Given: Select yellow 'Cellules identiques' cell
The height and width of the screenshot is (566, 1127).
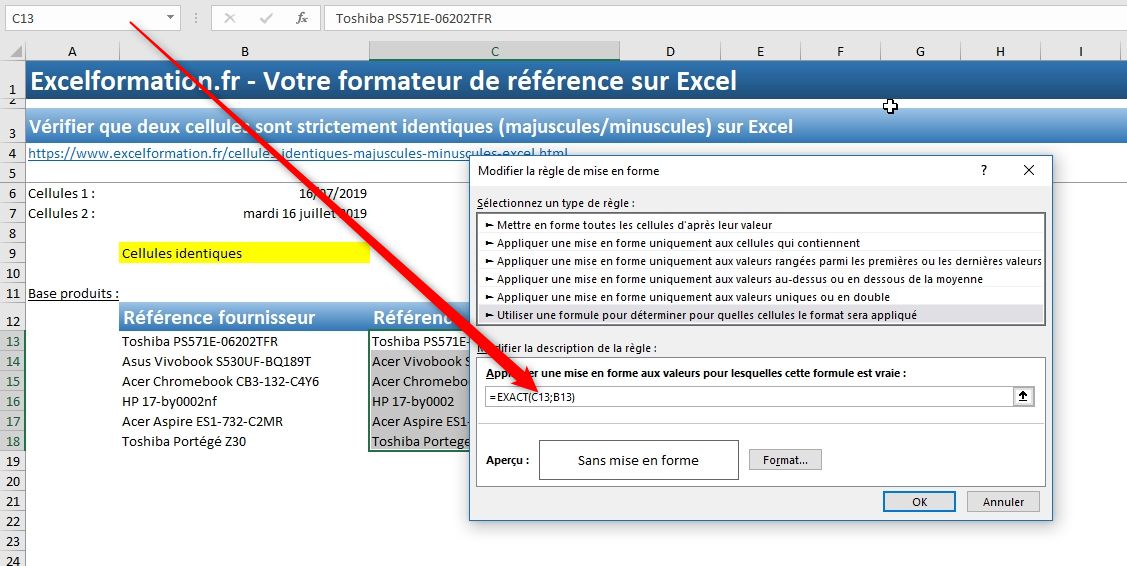Looking at the screenshot, I should 244,254.
